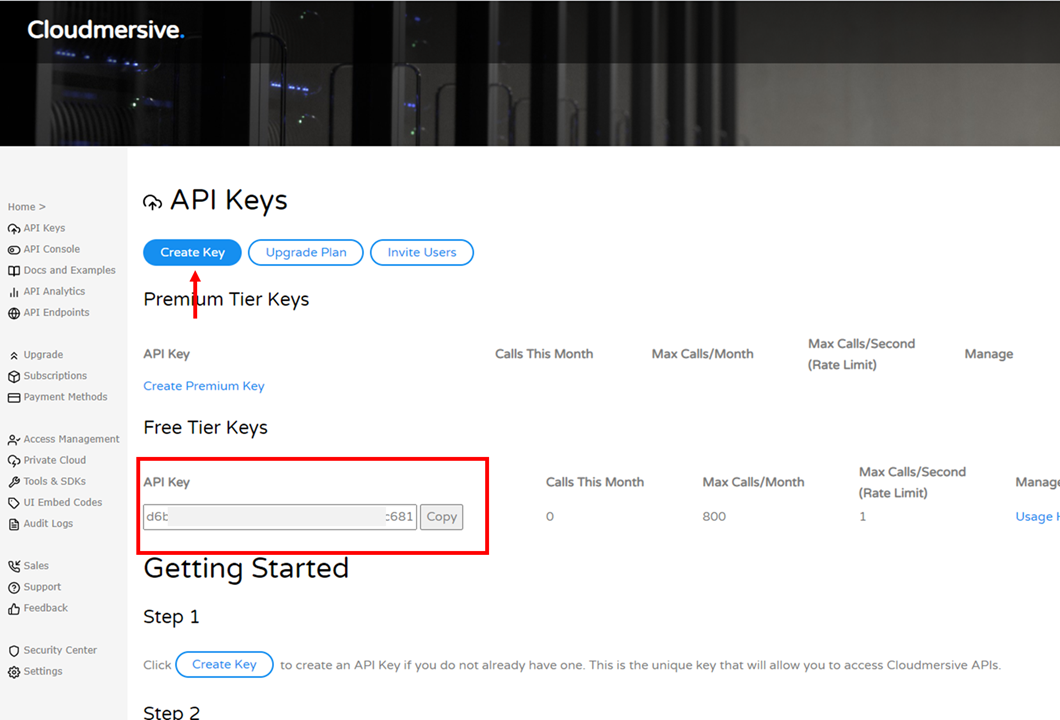
Task: Click the Upgrade Plan button
Action: [306, 252]
